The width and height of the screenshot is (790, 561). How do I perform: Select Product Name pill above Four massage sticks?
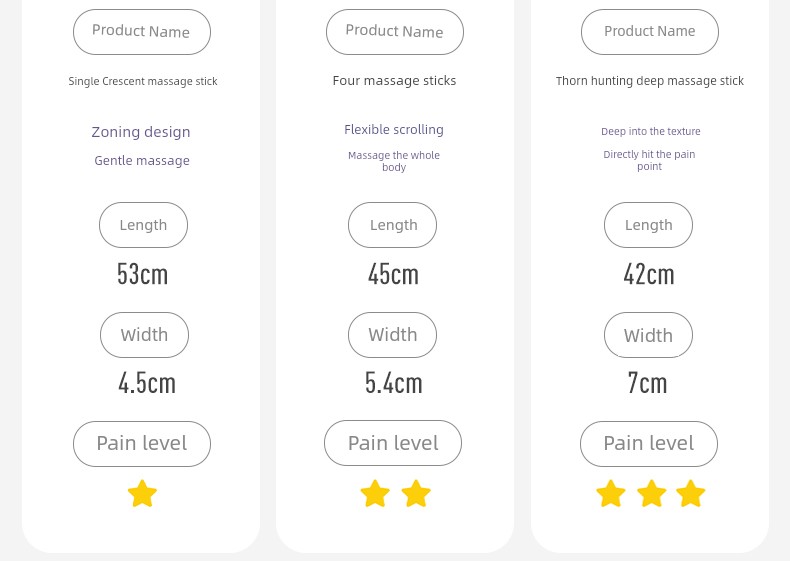[x=394, y=32]
